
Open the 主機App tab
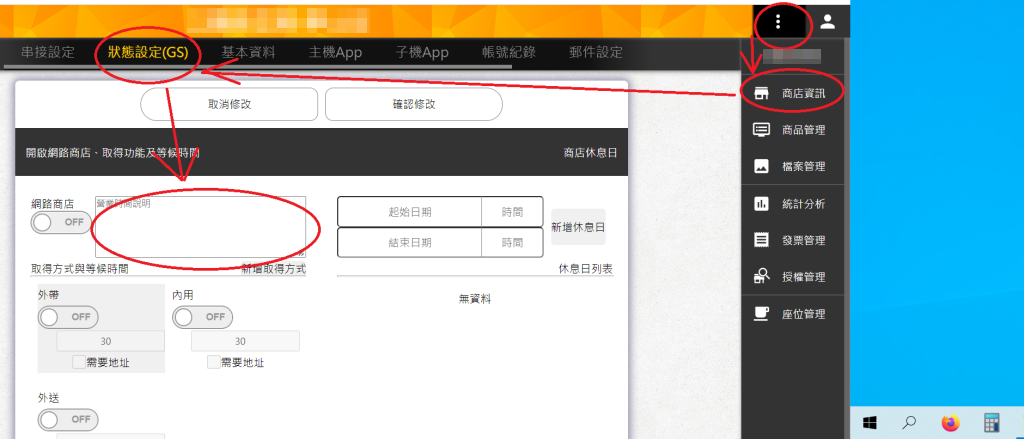338,52
